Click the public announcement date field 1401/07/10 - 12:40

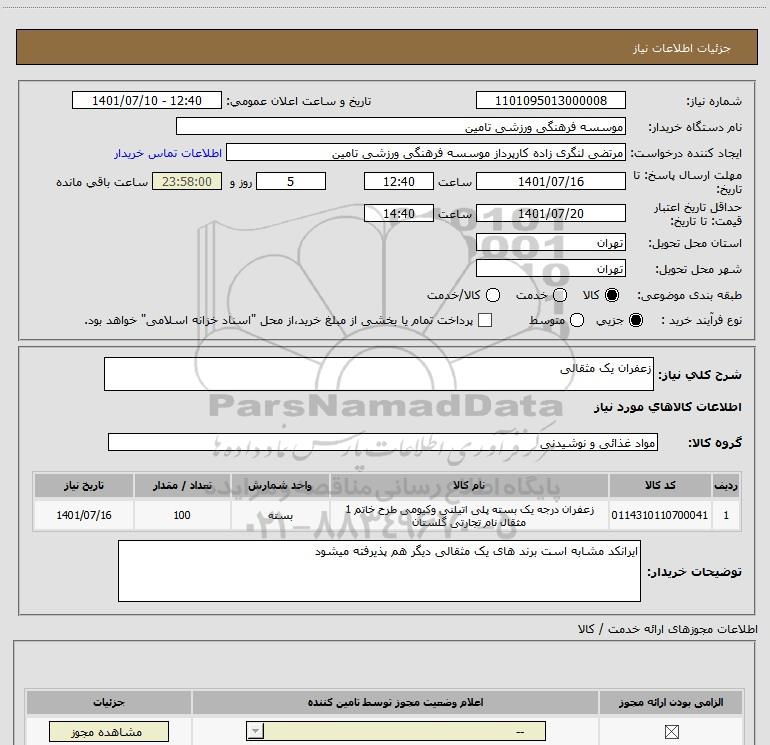pyautogui.click(x=147, y=101)
